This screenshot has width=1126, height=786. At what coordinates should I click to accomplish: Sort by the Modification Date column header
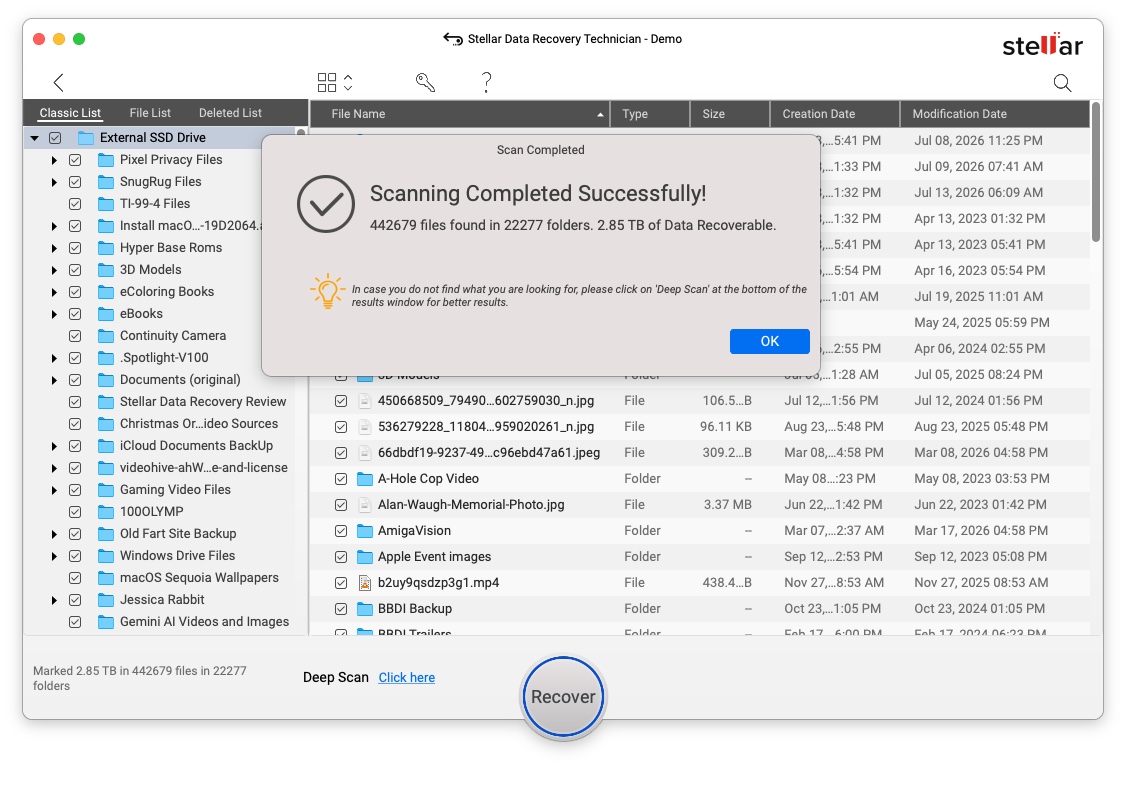click(x=995, y=114)
